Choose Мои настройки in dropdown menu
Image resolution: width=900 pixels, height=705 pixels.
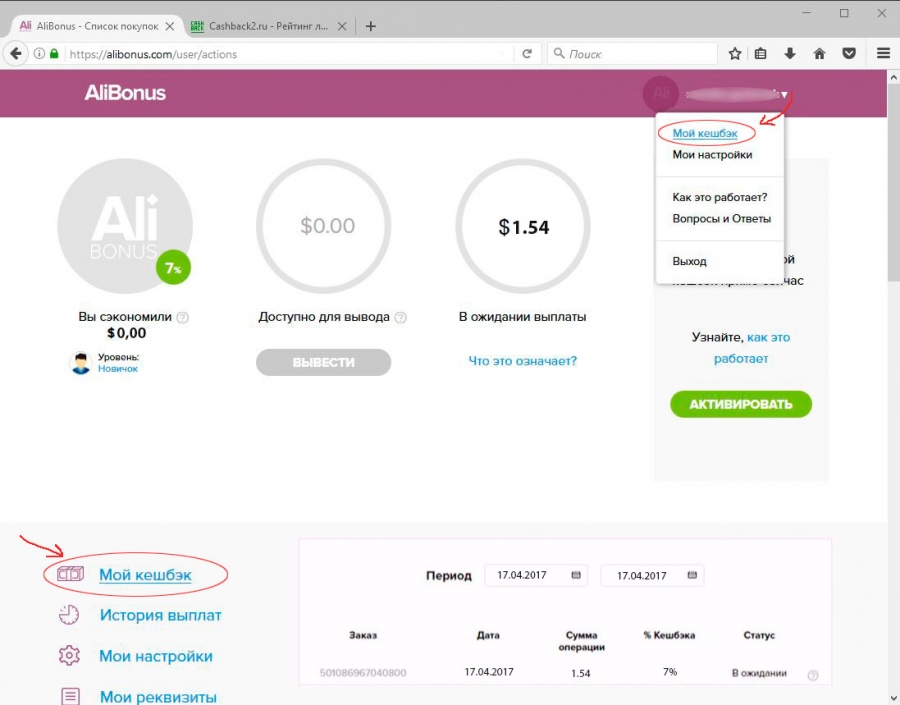712,154
